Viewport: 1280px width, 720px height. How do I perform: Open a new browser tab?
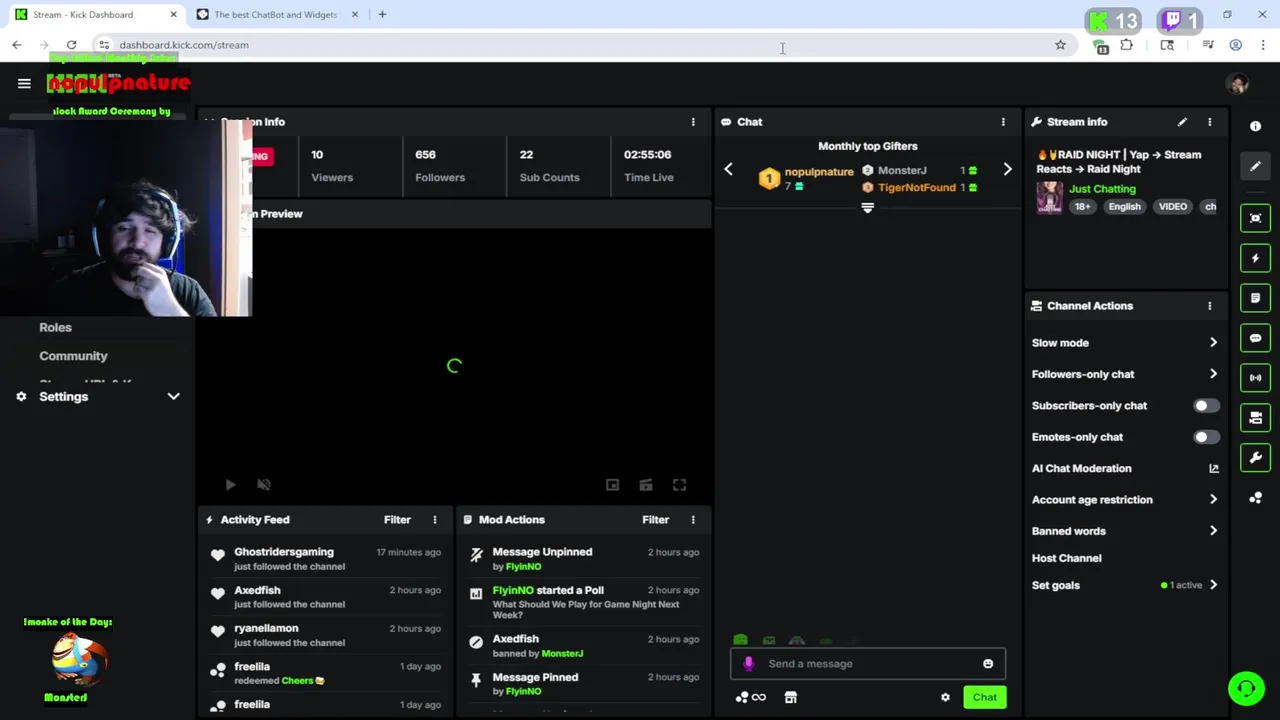click(x=382, y=15)
